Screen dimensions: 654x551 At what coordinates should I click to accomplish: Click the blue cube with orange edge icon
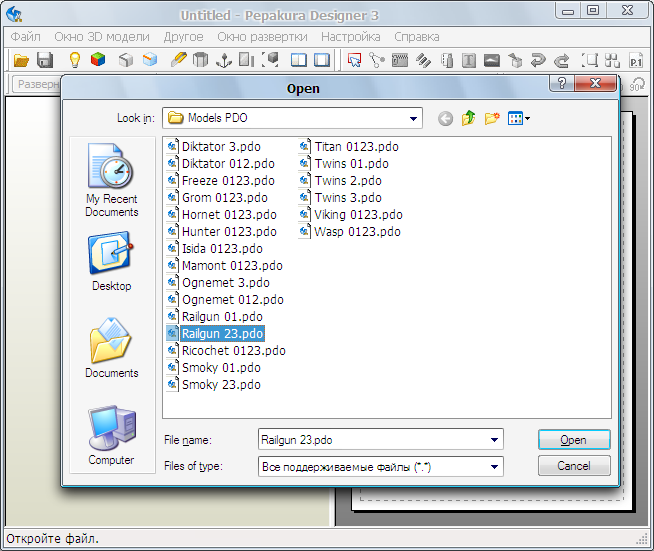click(150, 60)
